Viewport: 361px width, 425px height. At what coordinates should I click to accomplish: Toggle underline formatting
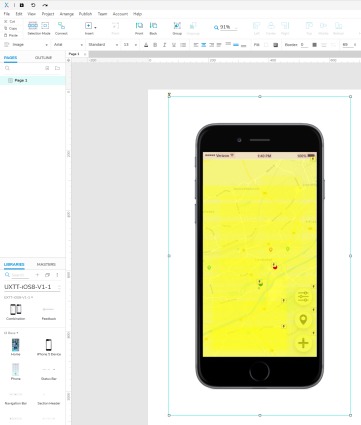[x=174, y=45]
